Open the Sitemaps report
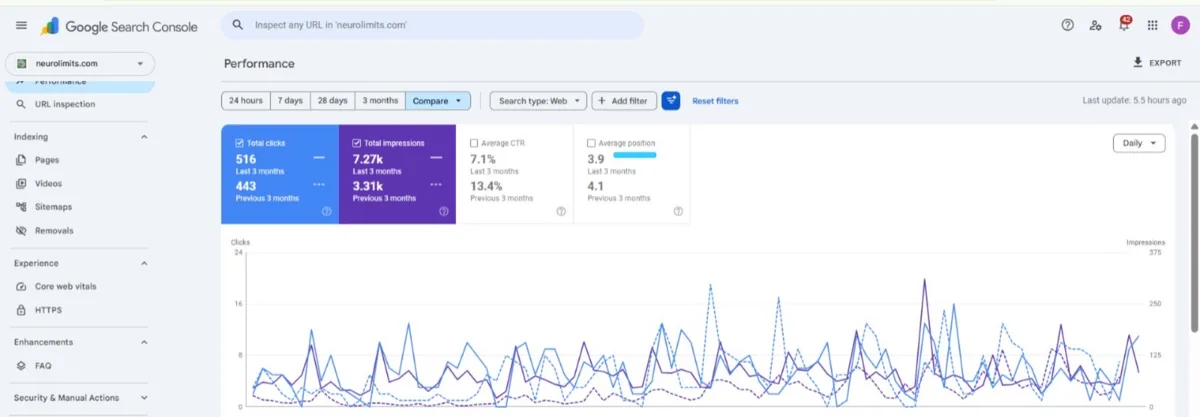Viewport: 1200px width, 417px height. click(53, 207)
